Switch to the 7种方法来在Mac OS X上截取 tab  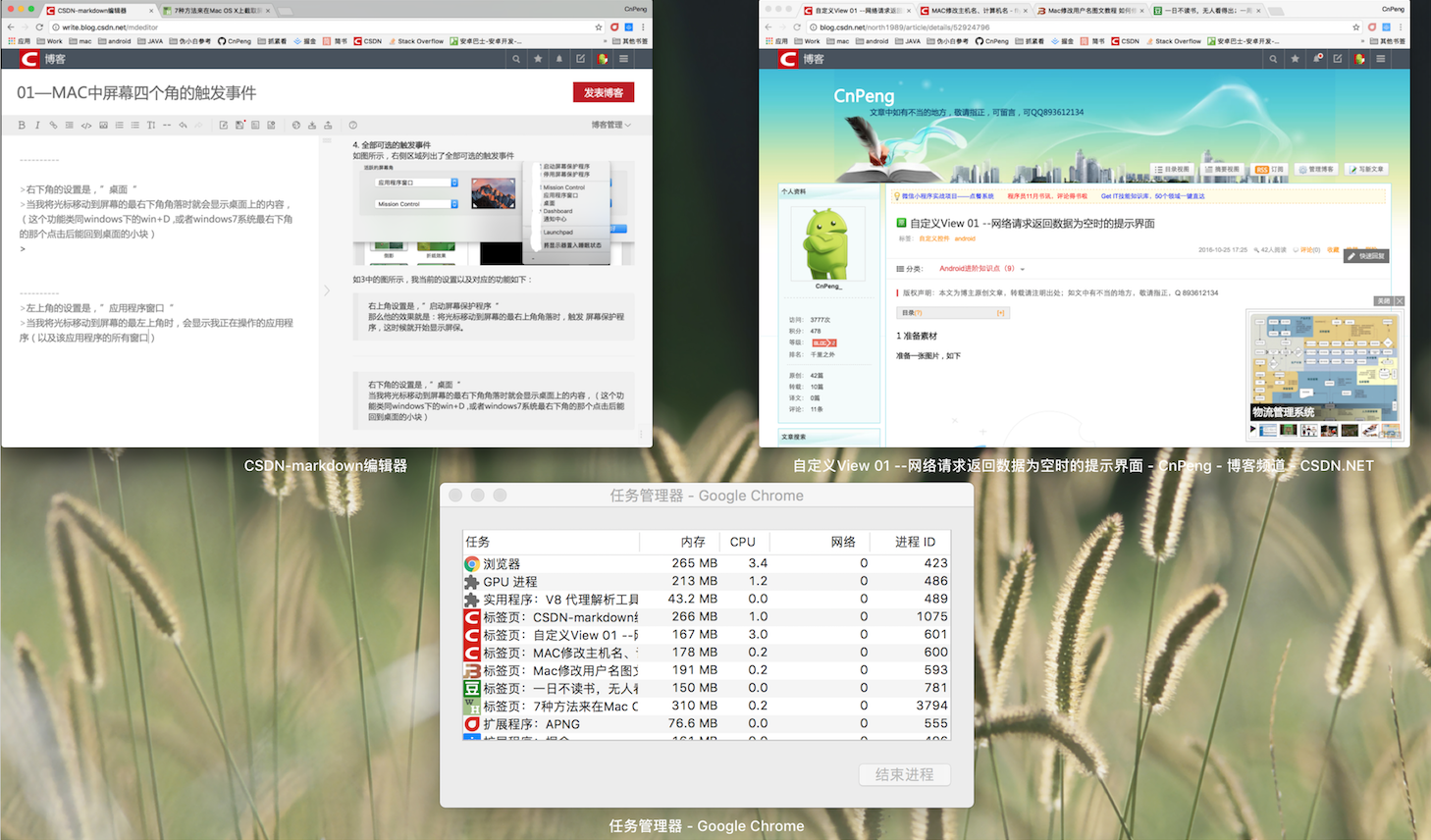218,11
